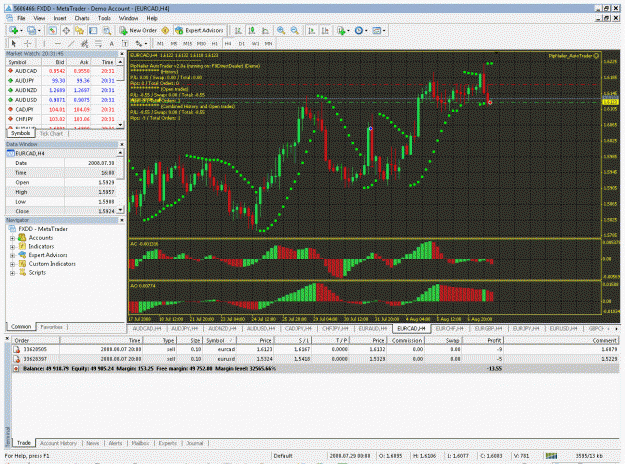The width and height of the screenshot is (625, 464).
Task: Open the File menu
Action: click(x=21, y=18)
